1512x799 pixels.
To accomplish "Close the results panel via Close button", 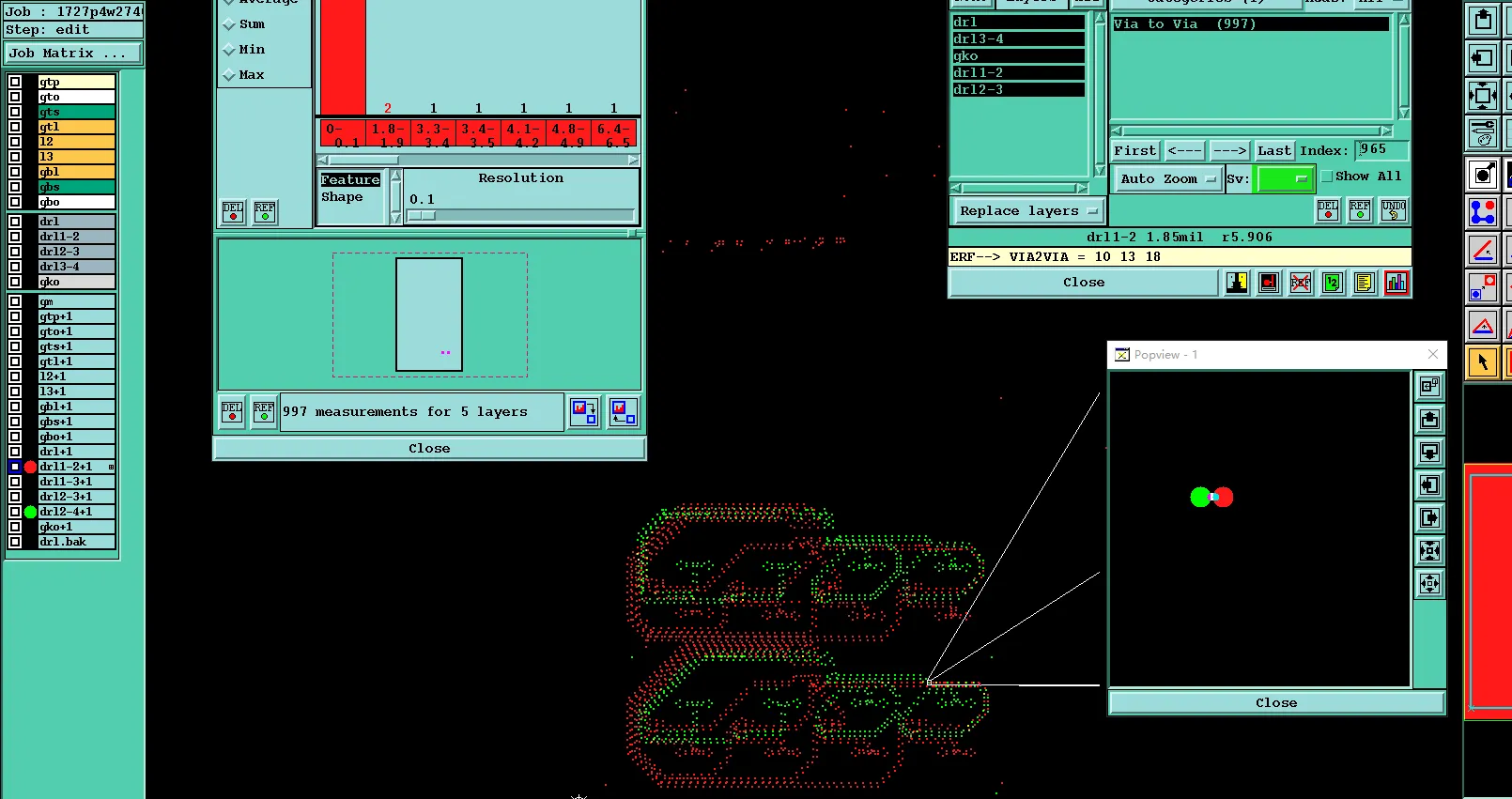I will (1084, 283).
